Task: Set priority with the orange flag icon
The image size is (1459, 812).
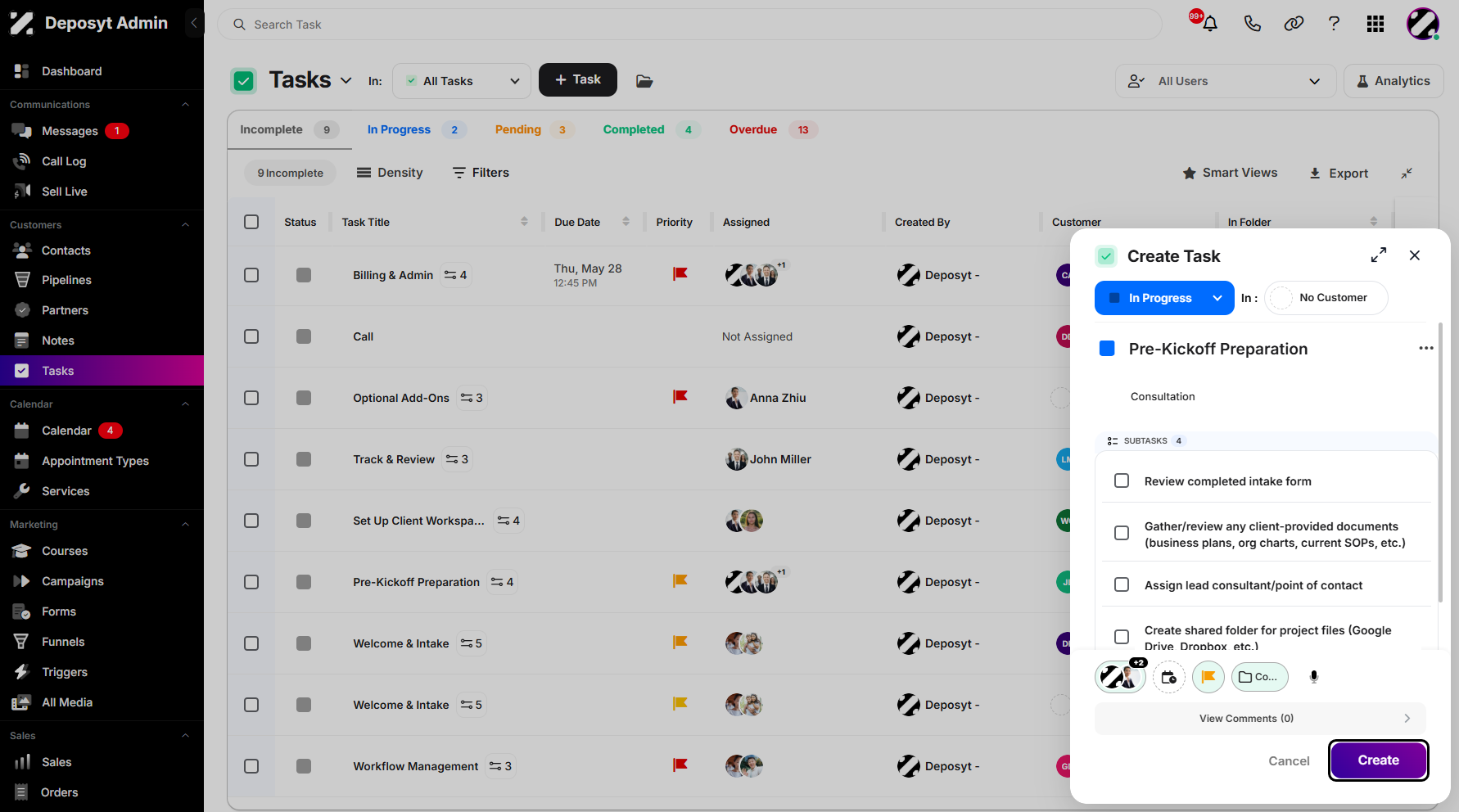Action: click(1208, 677)
